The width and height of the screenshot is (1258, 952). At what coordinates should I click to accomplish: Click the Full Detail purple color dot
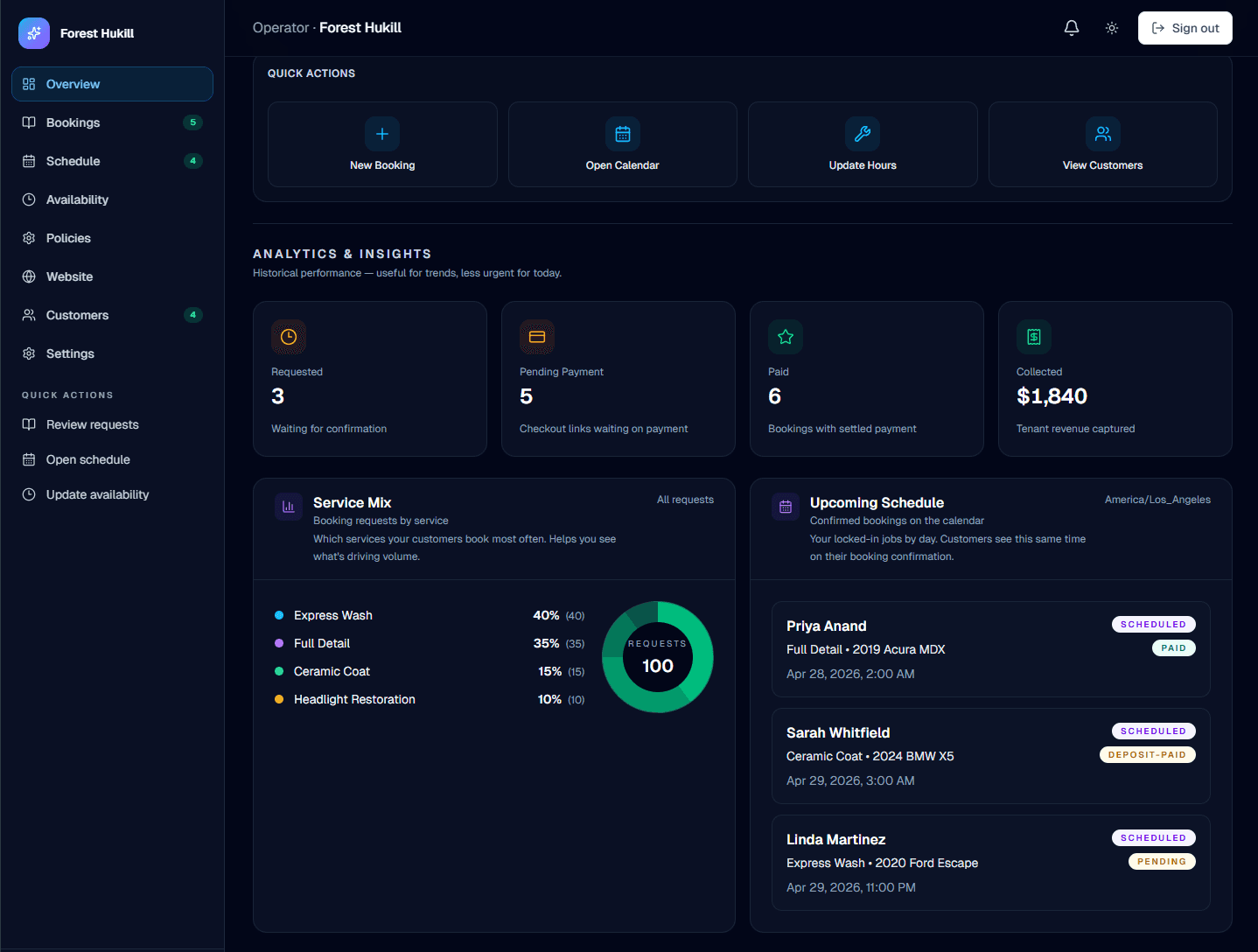coord(279,643)
